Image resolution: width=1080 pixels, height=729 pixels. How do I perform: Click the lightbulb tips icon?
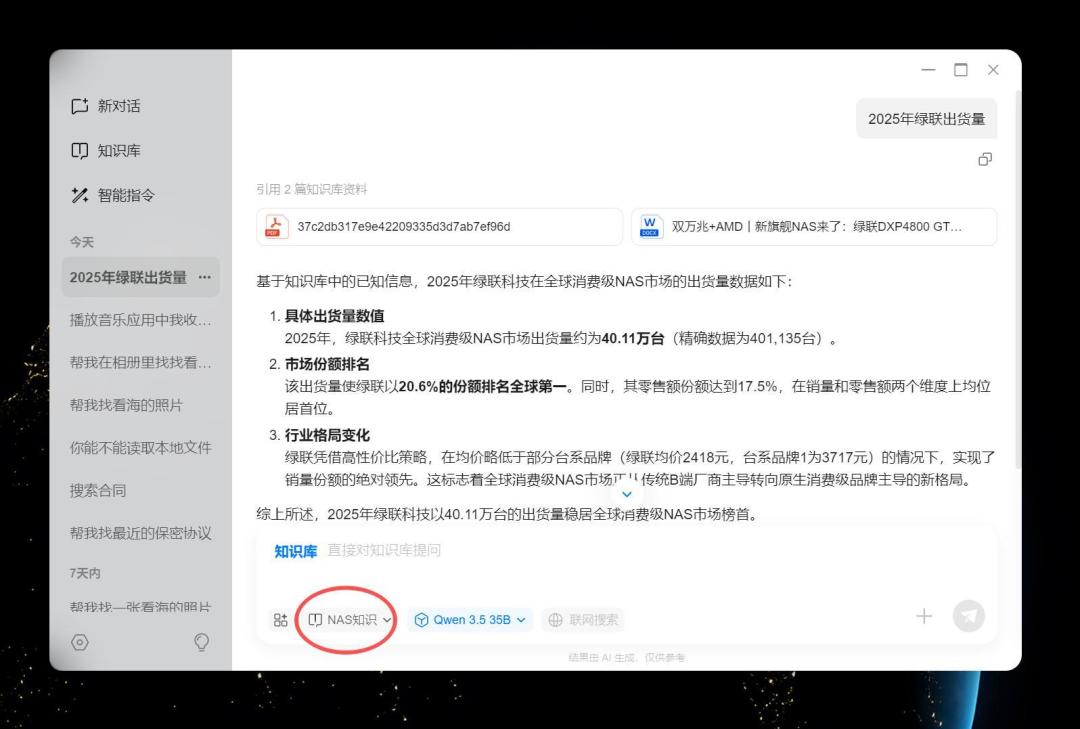tap(201, 642)
